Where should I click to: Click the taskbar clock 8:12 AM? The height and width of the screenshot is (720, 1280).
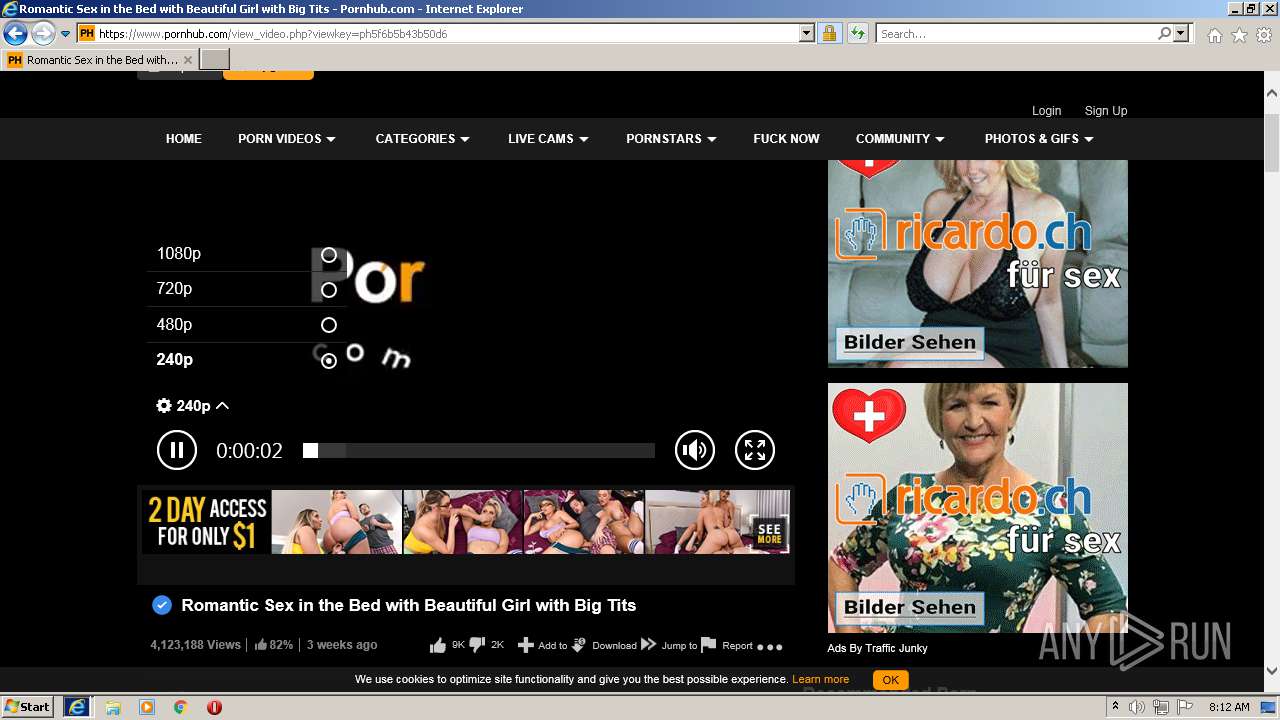pos(1229,707)
